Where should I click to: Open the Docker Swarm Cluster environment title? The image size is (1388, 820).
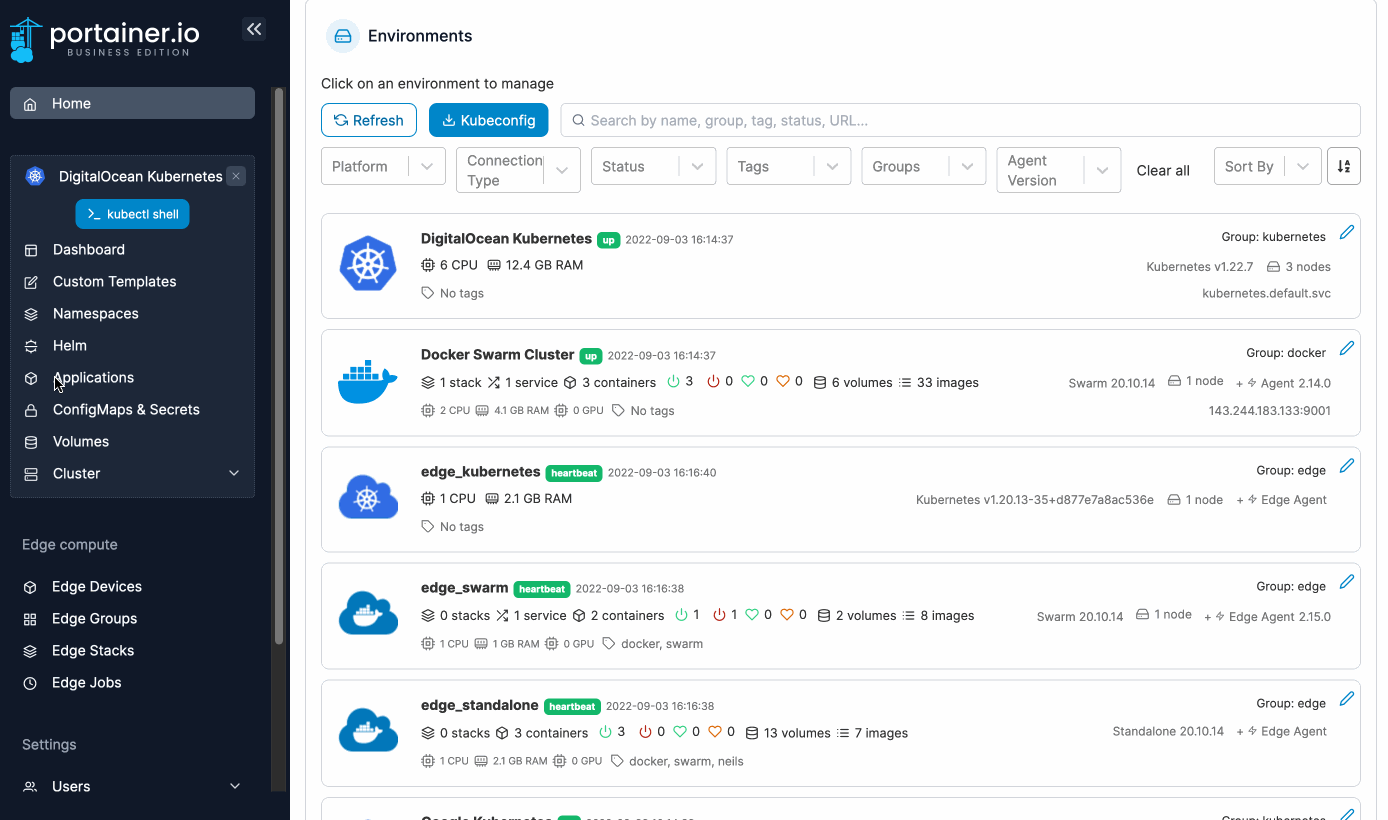click(x=497, y=355)
